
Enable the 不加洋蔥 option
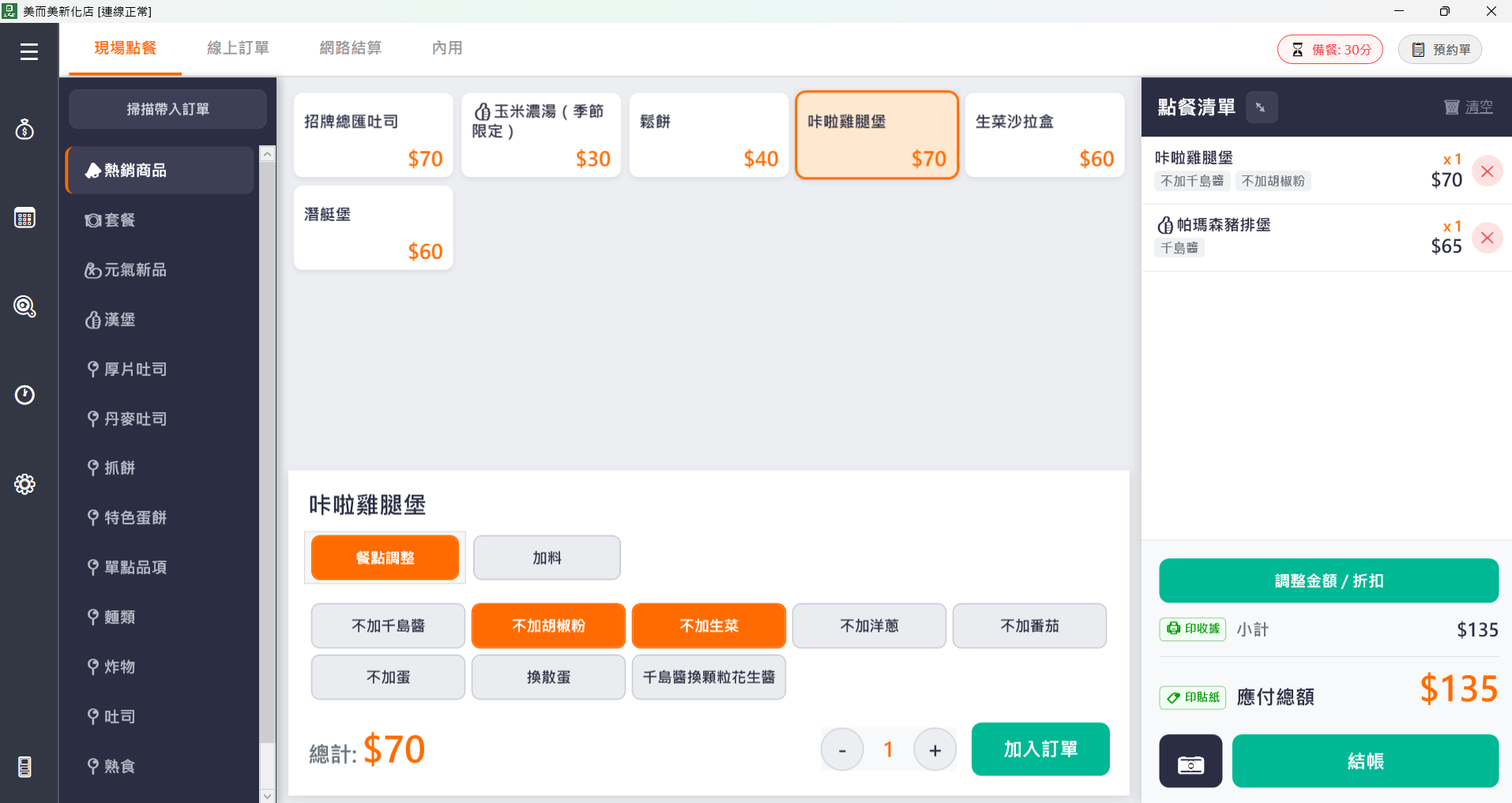pos(869,625)
